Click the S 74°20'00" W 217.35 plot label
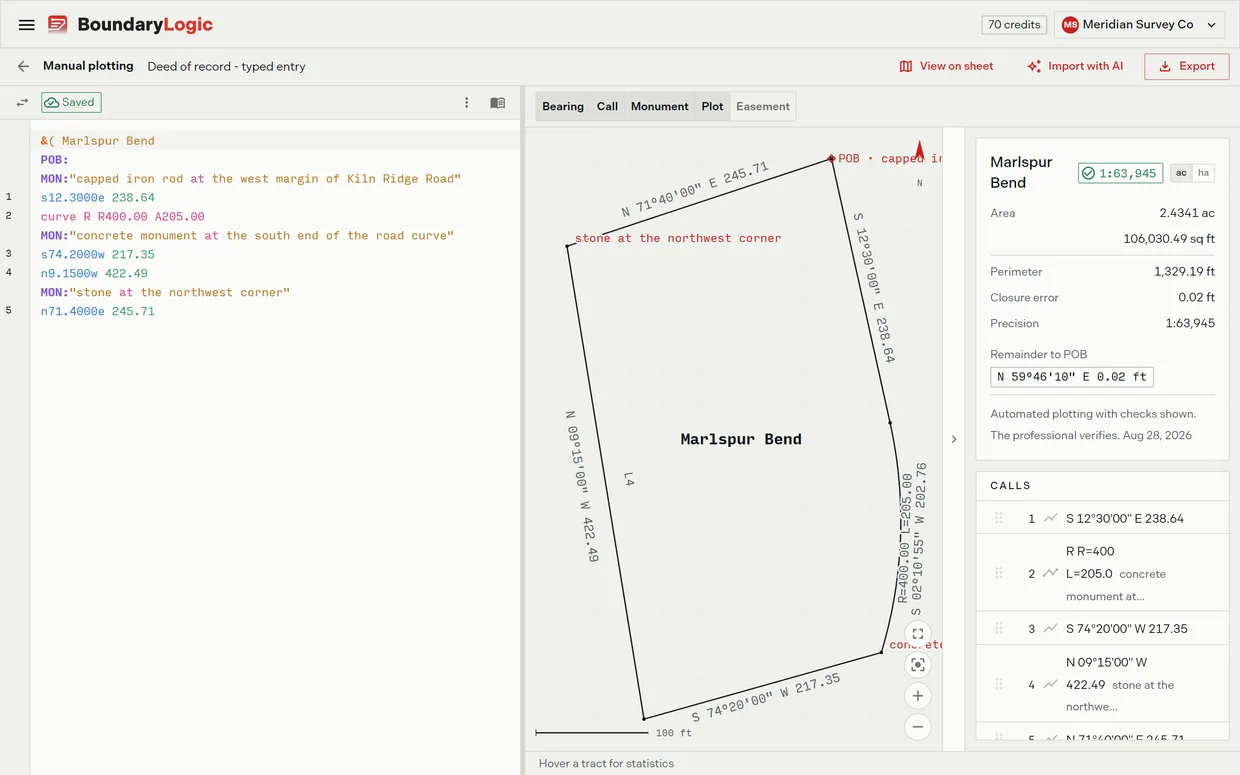The width and height of the screenshot is (1240, 775). click(766, 697)
